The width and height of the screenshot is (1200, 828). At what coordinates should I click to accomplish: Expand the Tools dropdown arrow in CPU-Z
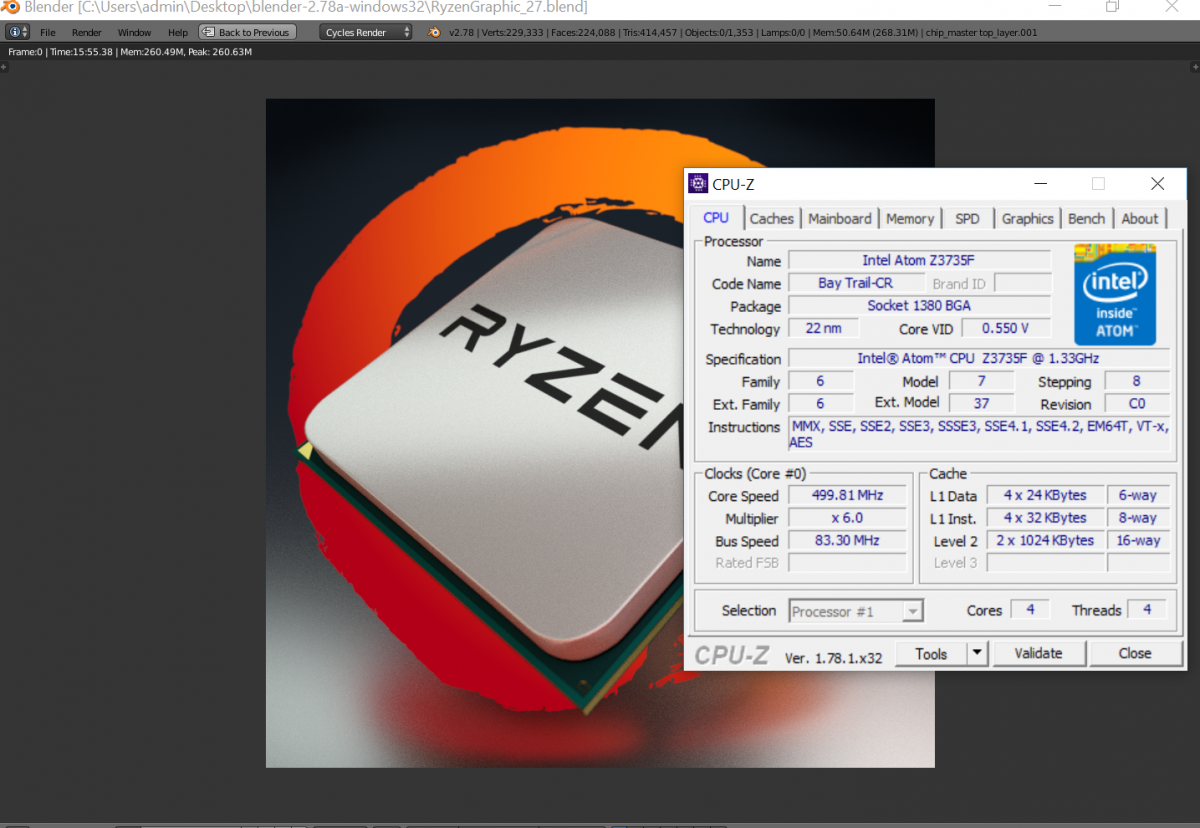pyautogui.click(x=978, y=653)
